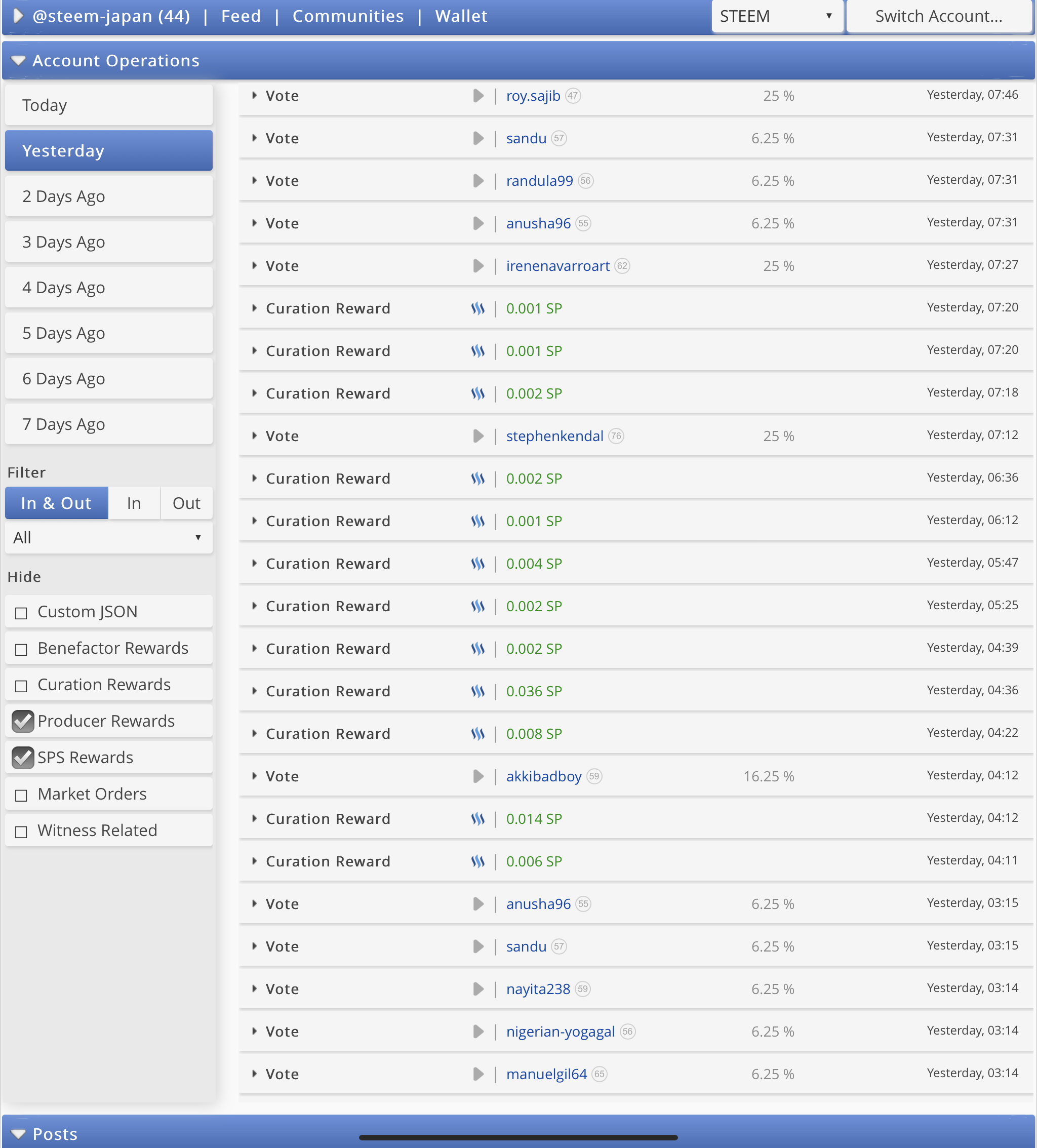1037x1148 pixels.
Task: Select the Out filter segment
Action: 186,503
